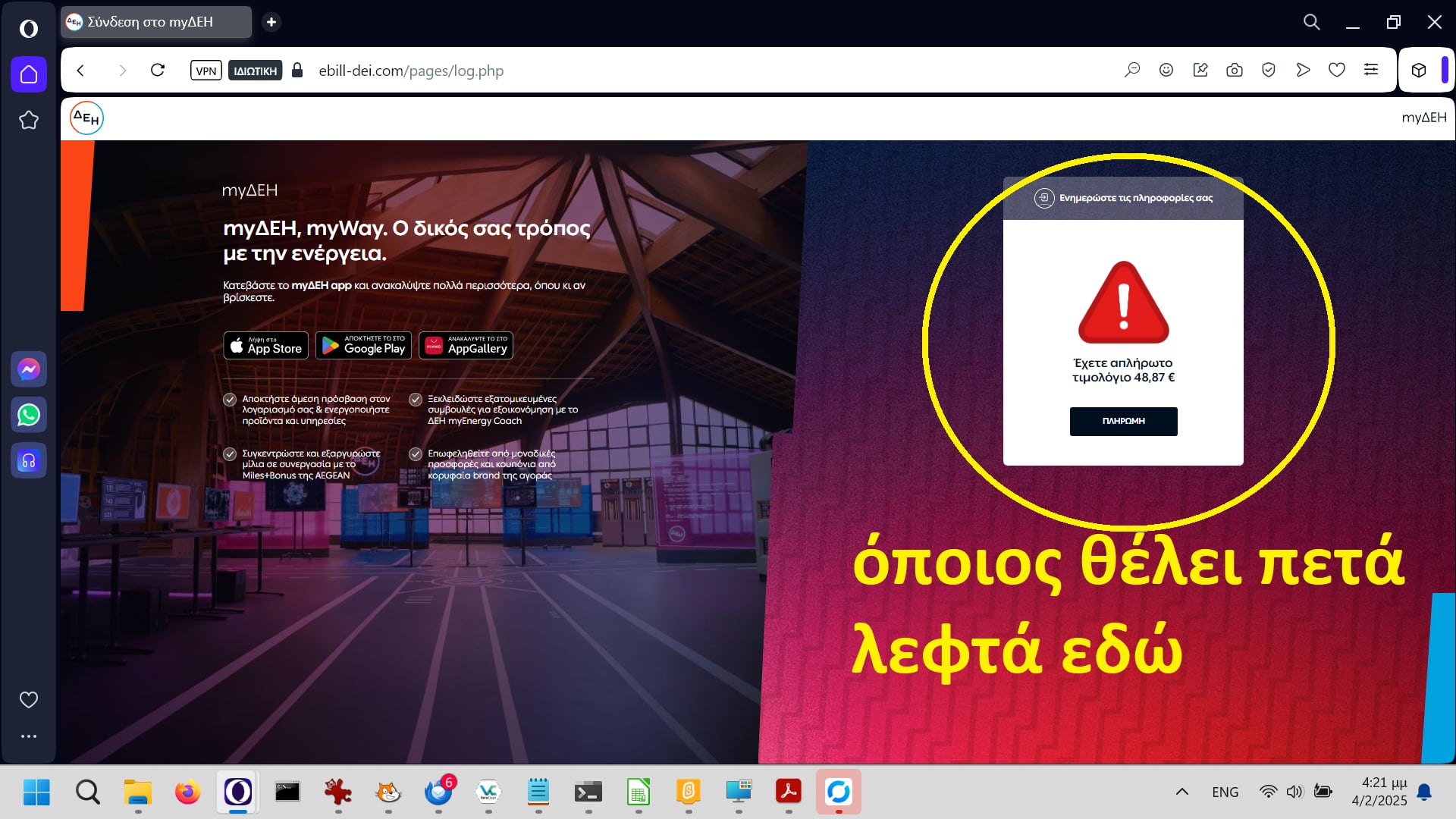The width and height of the screenshot is (1456, 819).
Task: Open the Opera sidebar bookmarks star
Action: 29,120
